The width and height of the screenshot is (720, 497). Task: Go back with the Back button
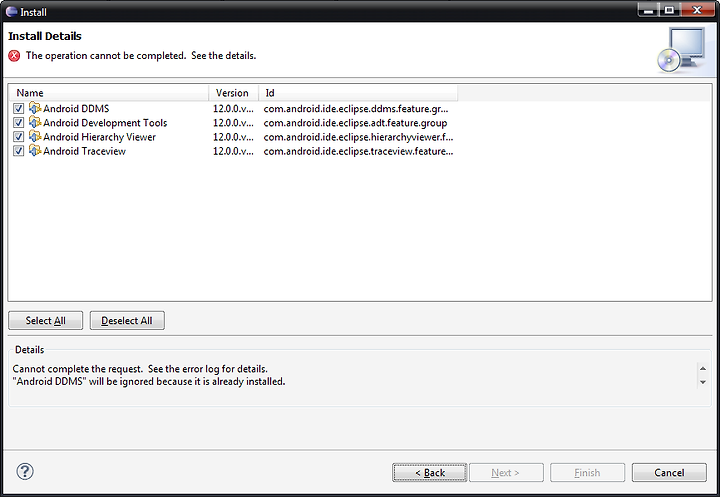click(x=430, y=473)
